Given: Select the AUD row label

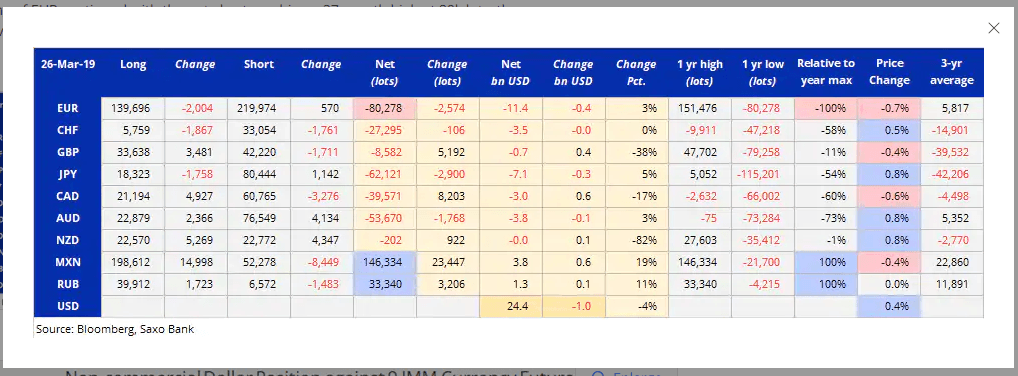Looking at the screenshot, I should point(68,218).
